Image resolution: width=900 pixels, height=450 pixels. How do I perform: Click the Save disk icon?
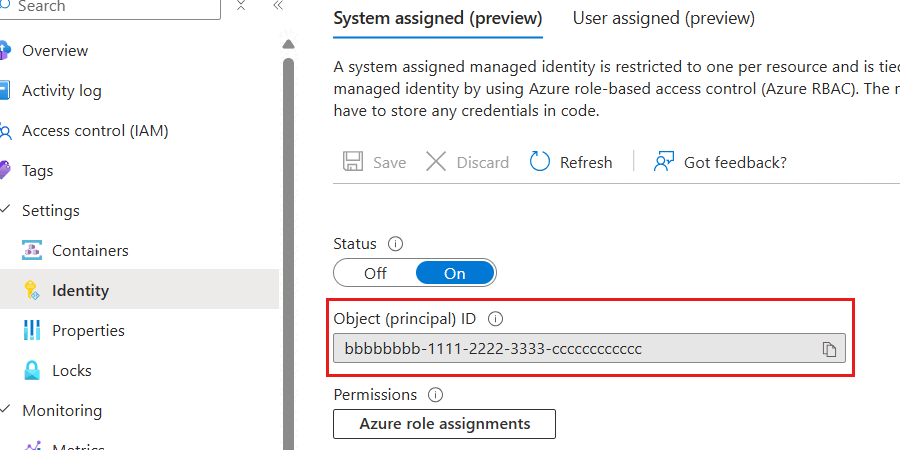353,162
